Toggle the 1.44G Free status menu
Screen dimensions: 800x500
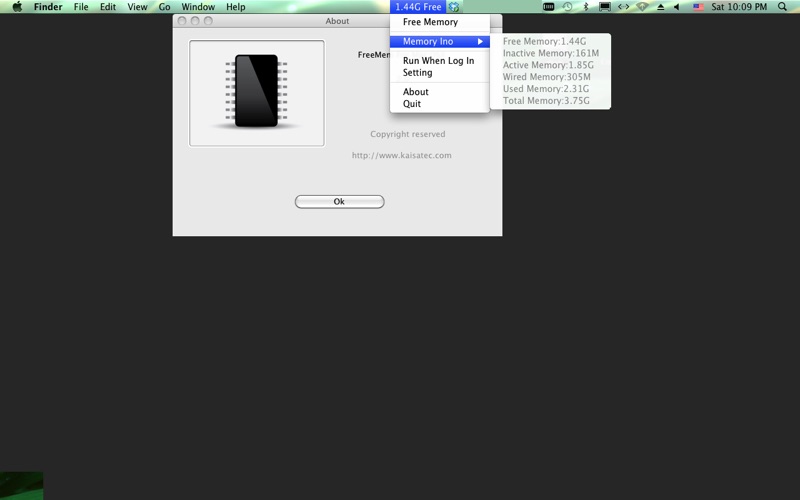point(418,7)
